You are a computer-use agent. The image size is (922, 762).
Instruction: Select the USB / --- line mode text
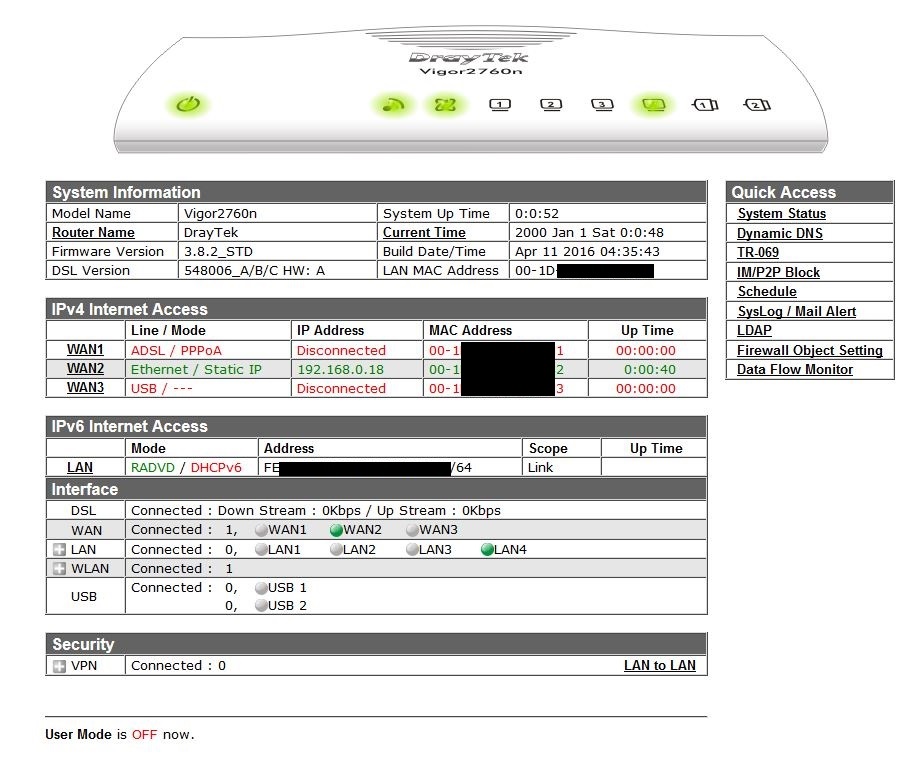pos(162,389)
